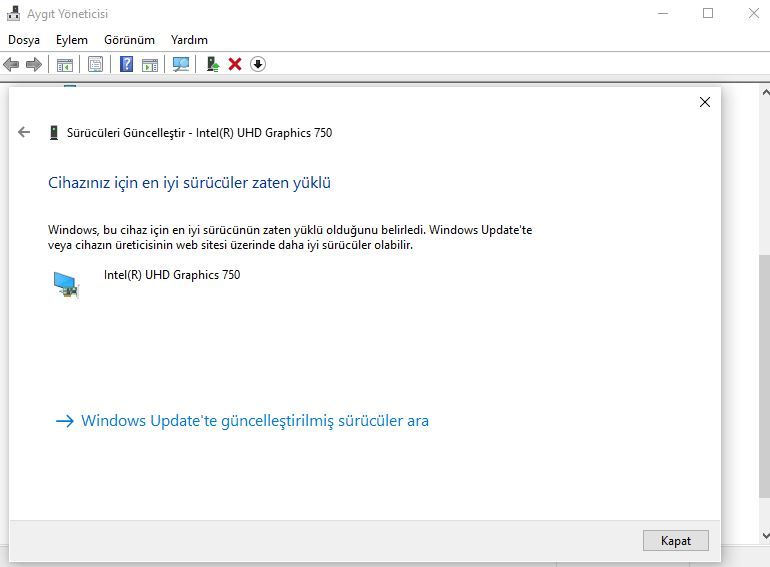Search Windows Update for updated drivers link

pos(242,421)
